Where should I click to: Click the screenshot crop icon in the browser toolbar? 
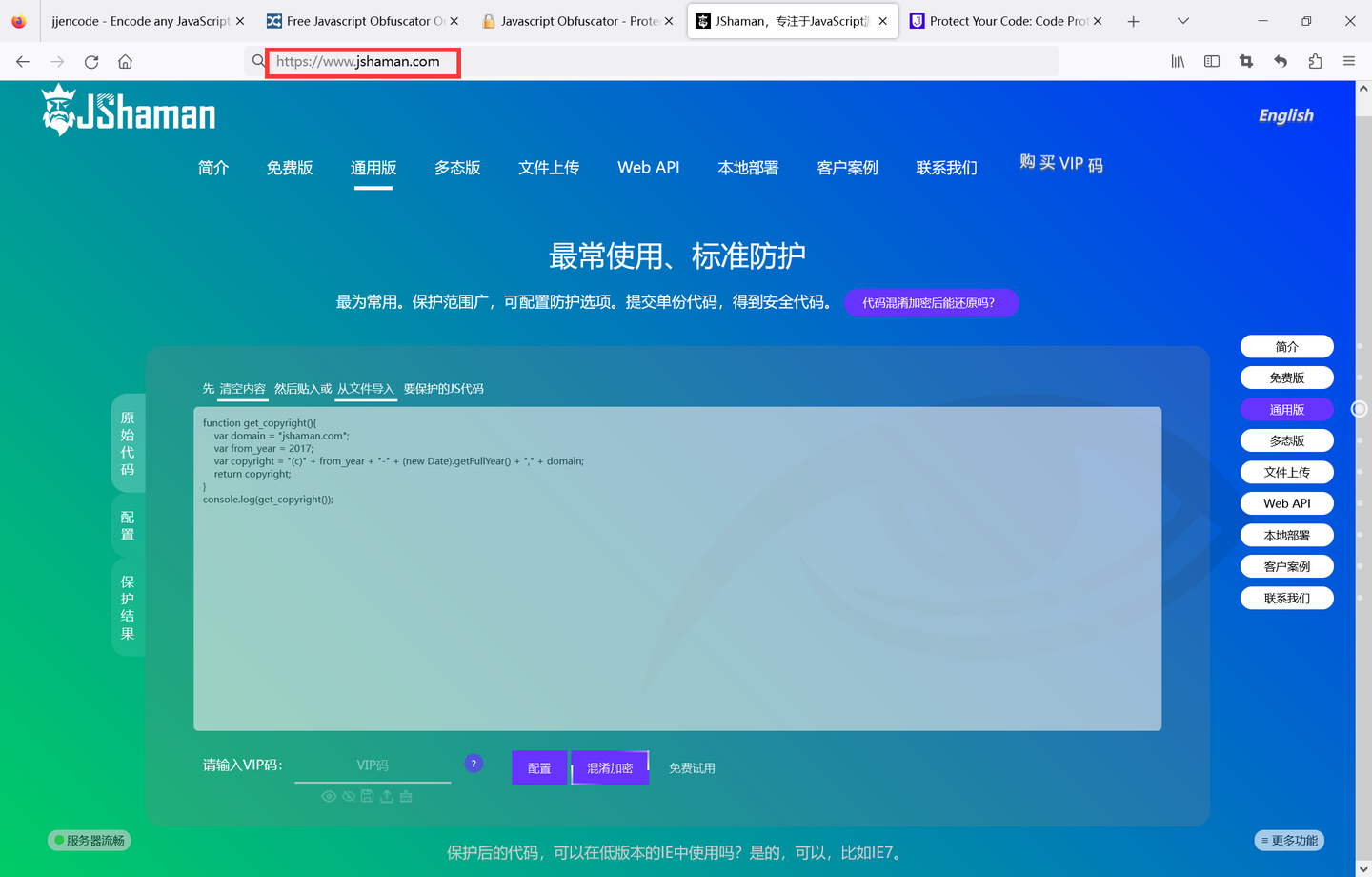click(x=1245, y=61)
